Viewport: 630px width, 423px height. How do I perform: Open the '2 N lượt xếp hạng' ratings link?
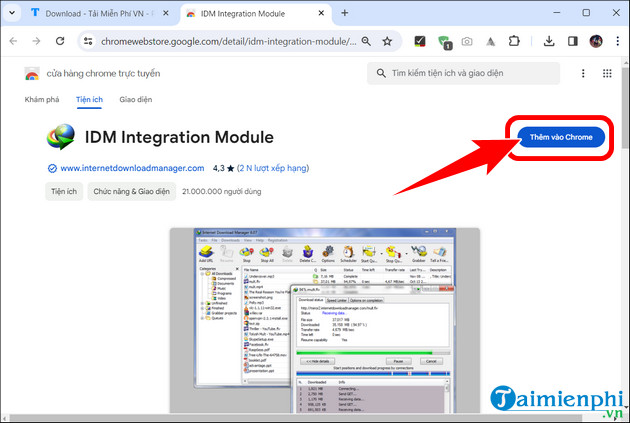pos(273,168)
